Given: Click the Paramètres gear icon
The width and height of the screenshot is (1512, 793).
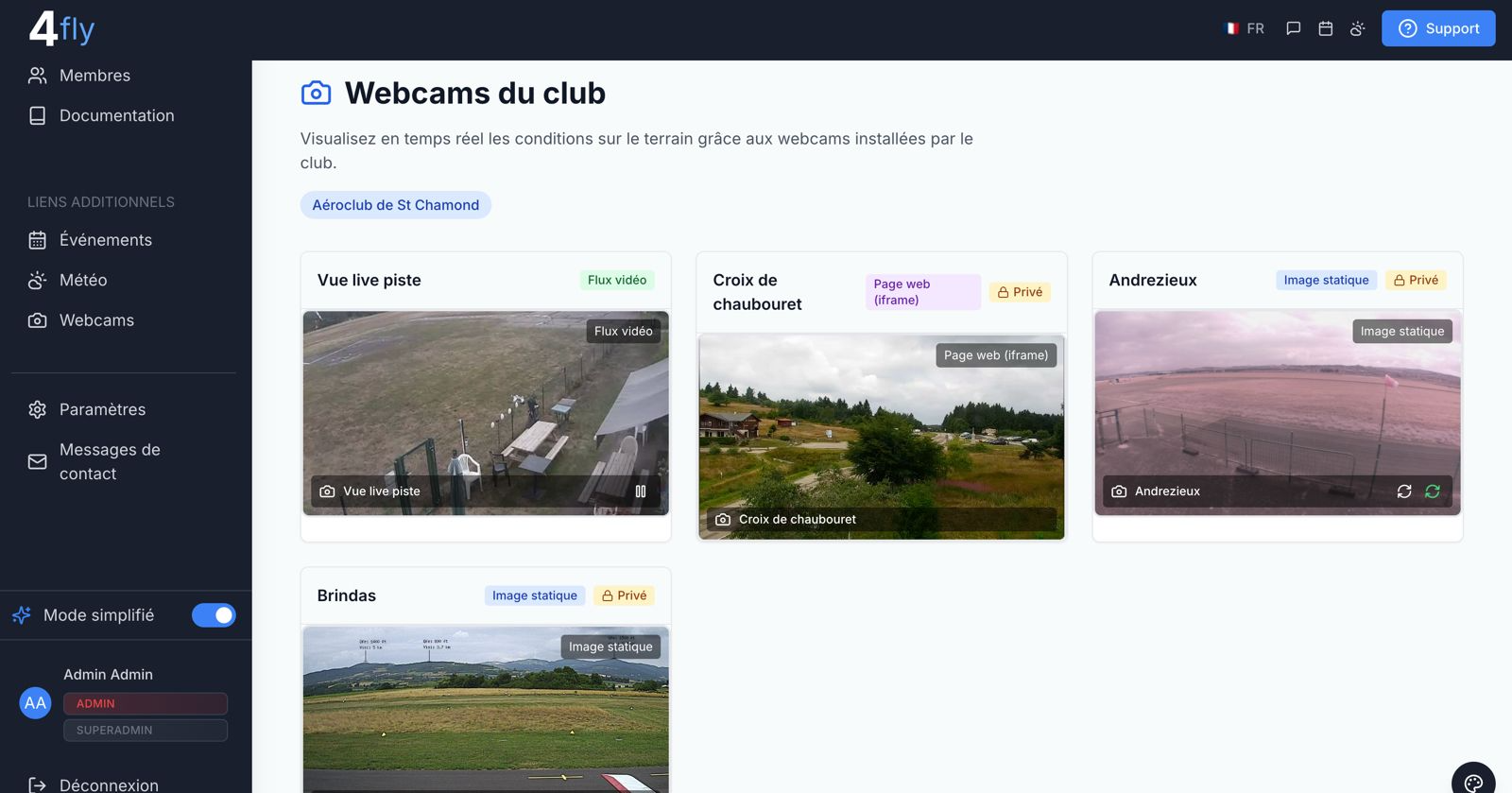Looking at the screenshot, I should pos(37,409).
